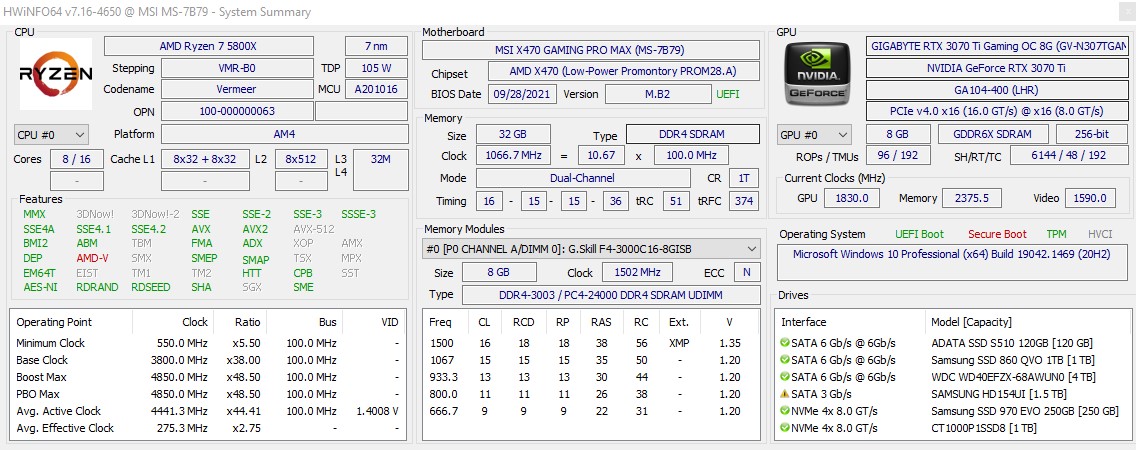Click the 256-bit bus width value
The width and height of the screenshot is (1136, 450).
(x=1092, y=134)
